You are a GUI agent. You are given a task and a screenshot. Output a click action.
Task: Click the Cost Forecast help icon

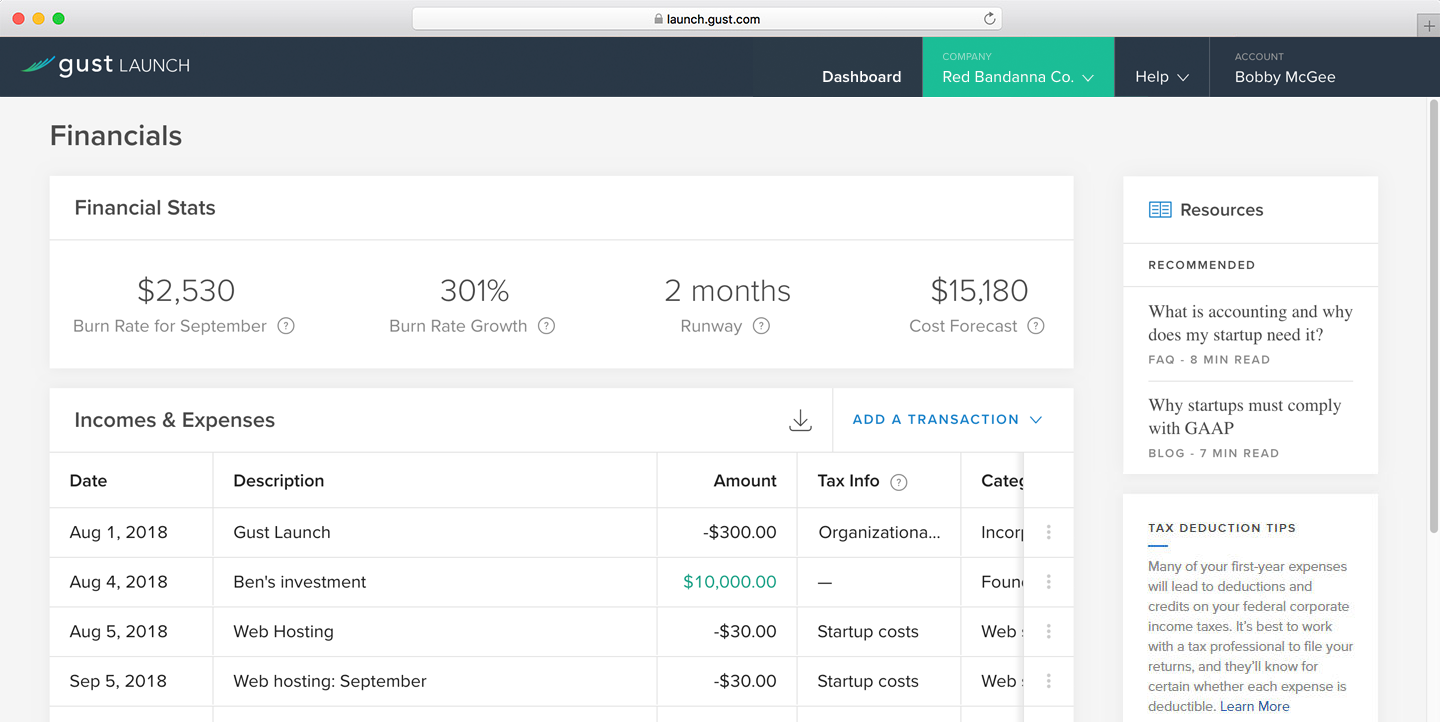coord(1036,326)
